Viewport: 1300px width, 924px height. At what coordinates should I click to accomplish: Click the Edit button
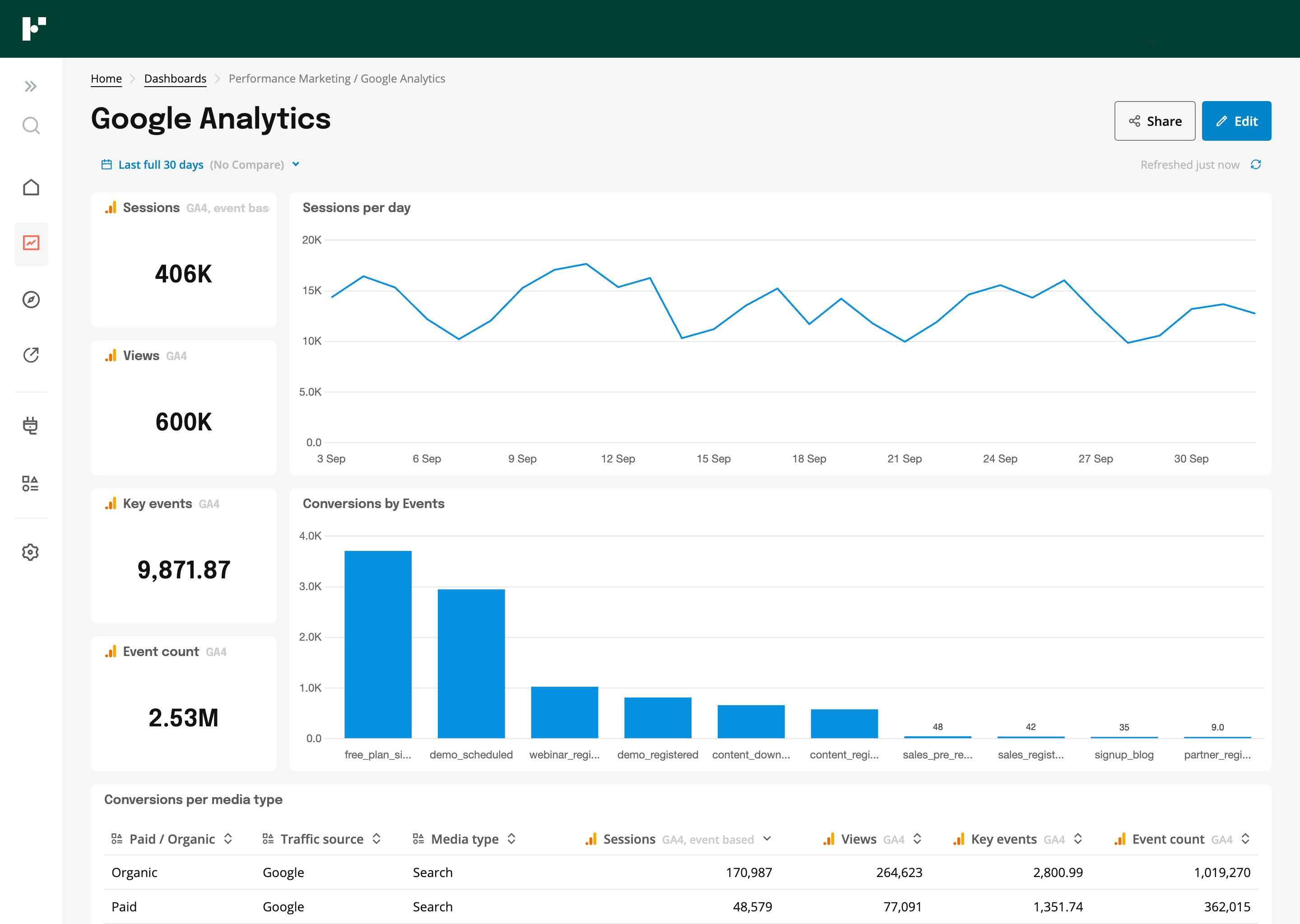click(1236, 120)
